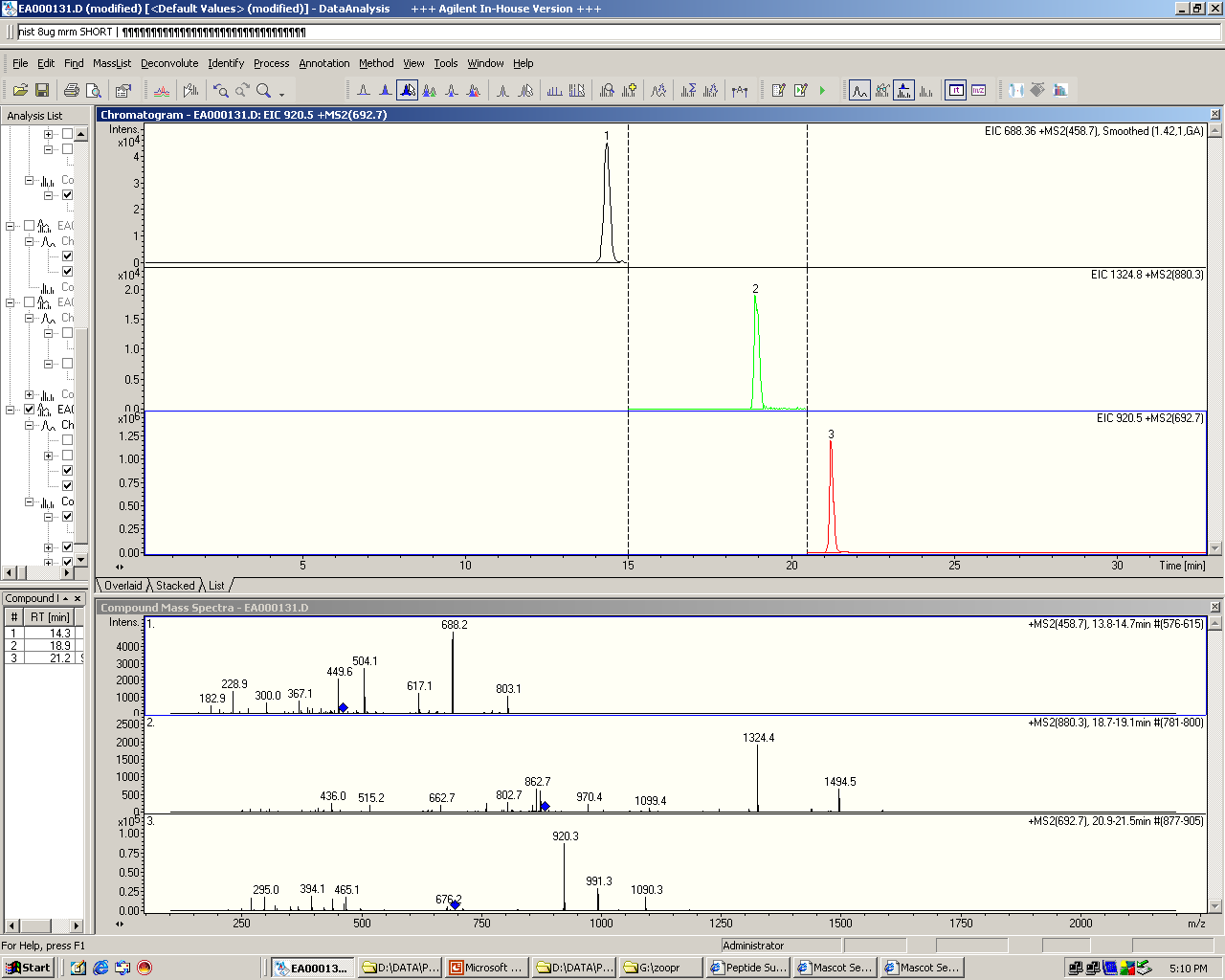Viewport: 1225px width, 980px height.
Task: Uncheck the checkbox directly below the bottom Co node
Action: 67,517
